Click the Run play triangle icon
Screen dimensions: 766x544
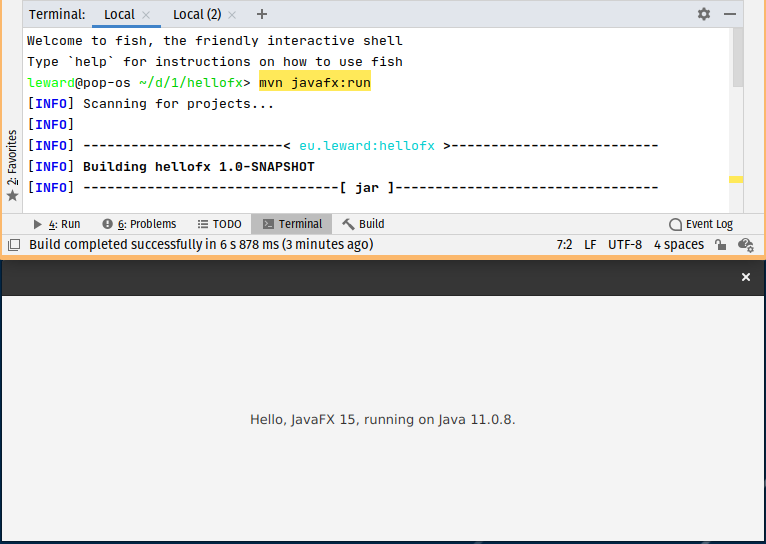pyautogui.click(x=38, y=224)
